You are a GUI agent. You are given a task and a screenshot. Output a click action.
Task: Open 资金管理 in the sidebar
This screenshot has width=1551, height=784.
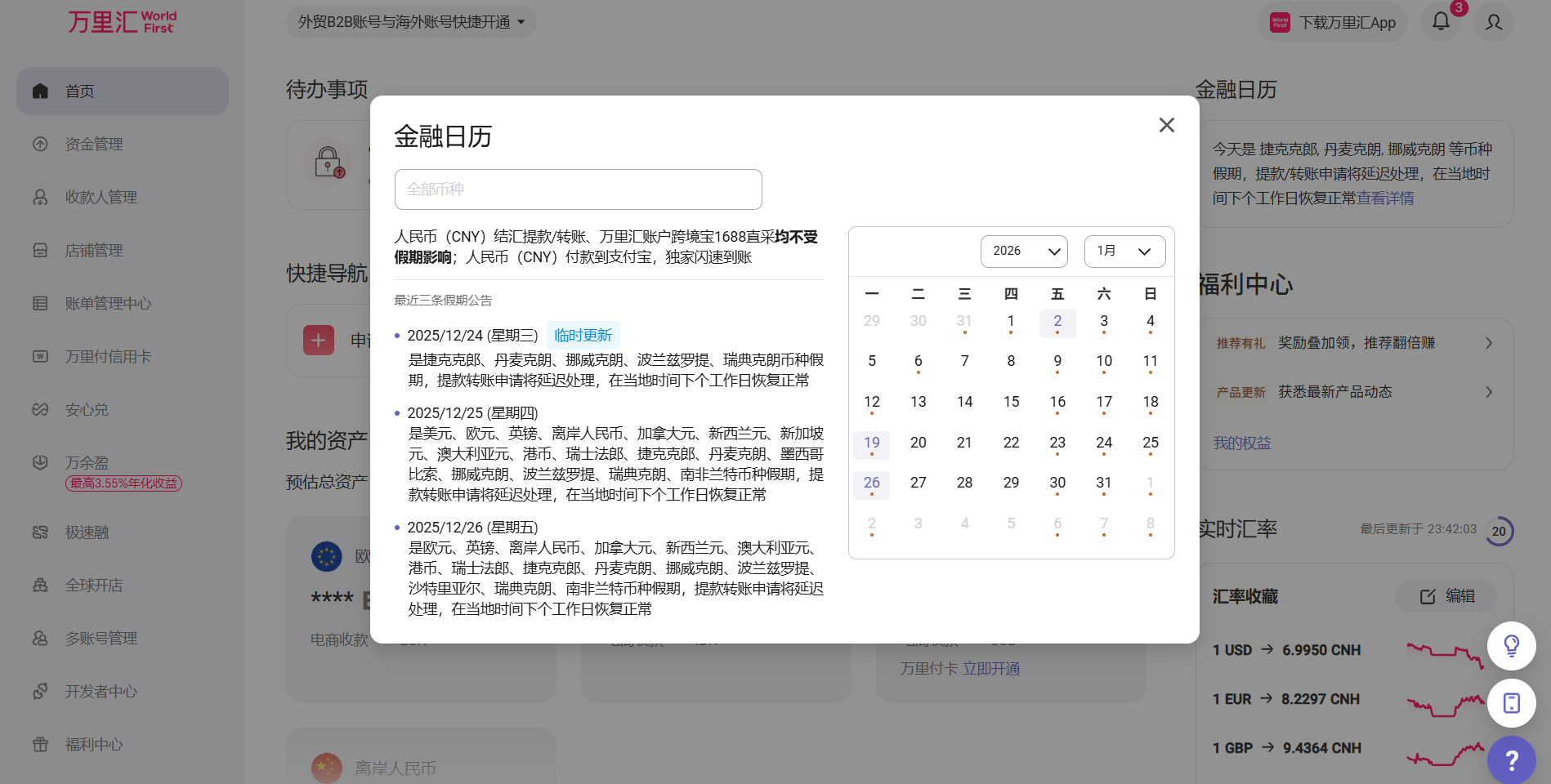(x=94, y=145)
